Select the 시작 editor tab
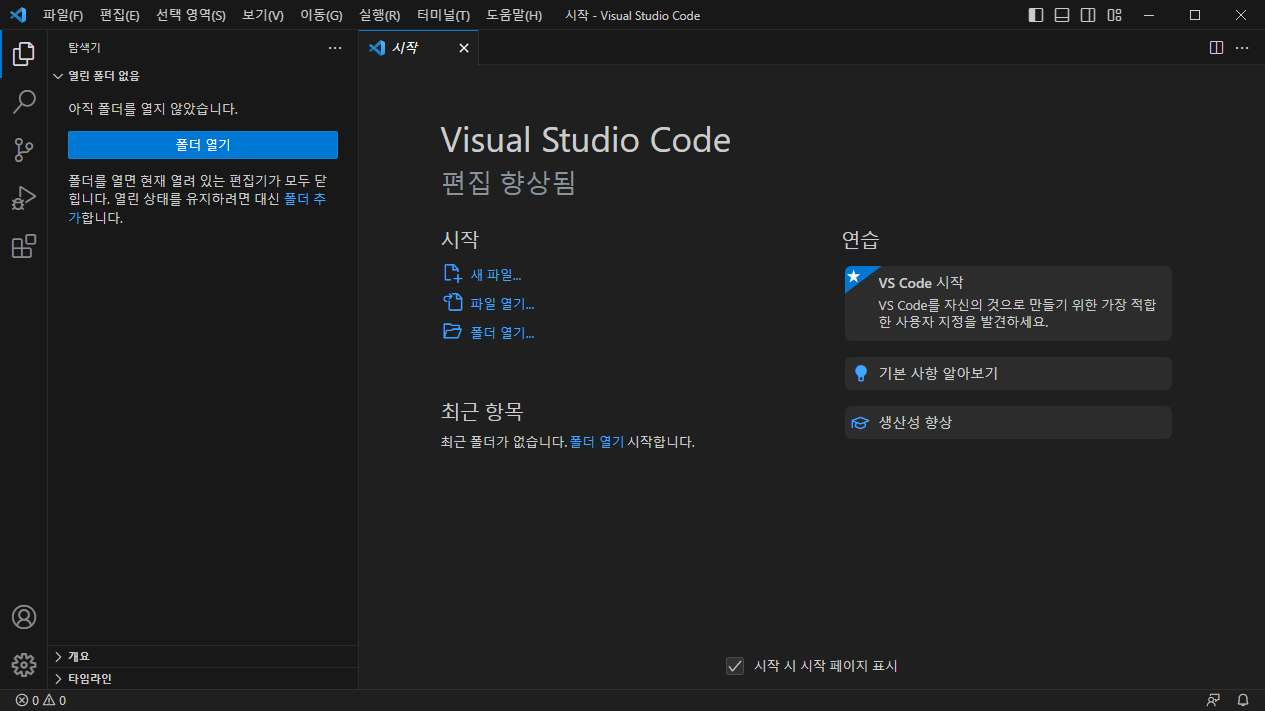This screenshot has width=1265, height=711. coord(419,47)
